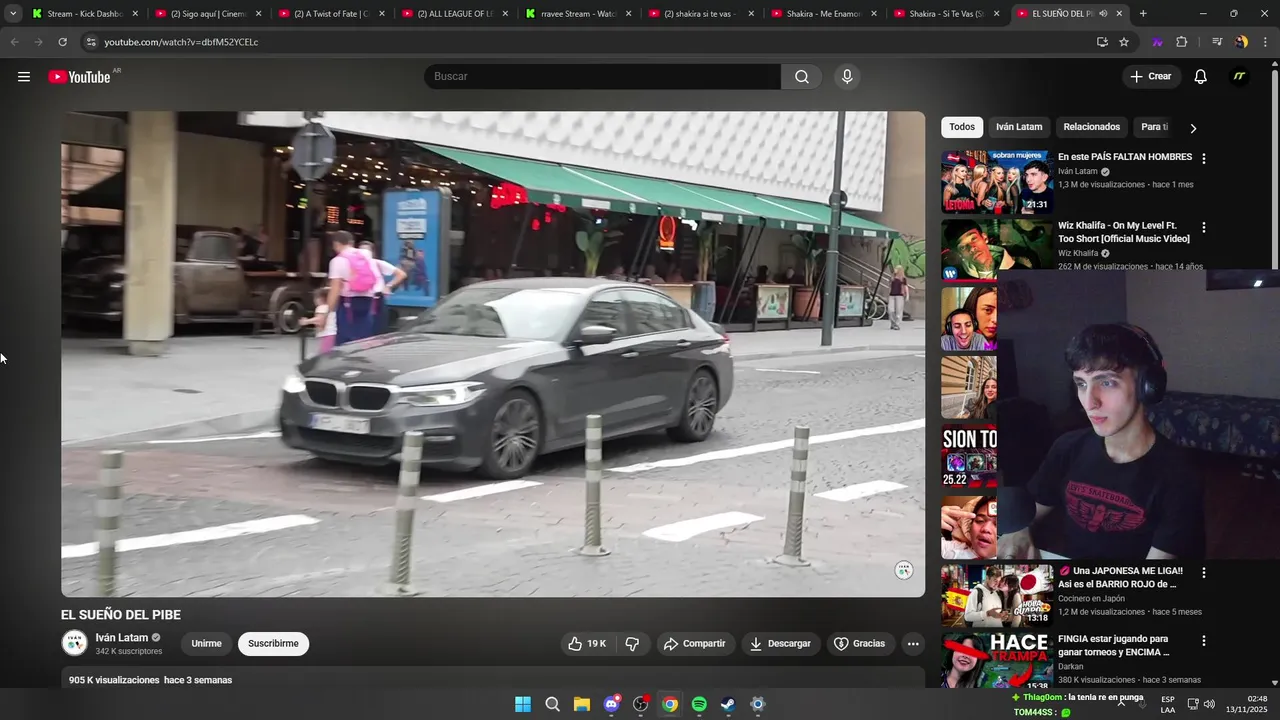Image resolution: width=1280 pixels, height=720 pixels.
Task: Like the video with 19 K thumbs-up
Action: pyautogui.click(x=586, y=644)
